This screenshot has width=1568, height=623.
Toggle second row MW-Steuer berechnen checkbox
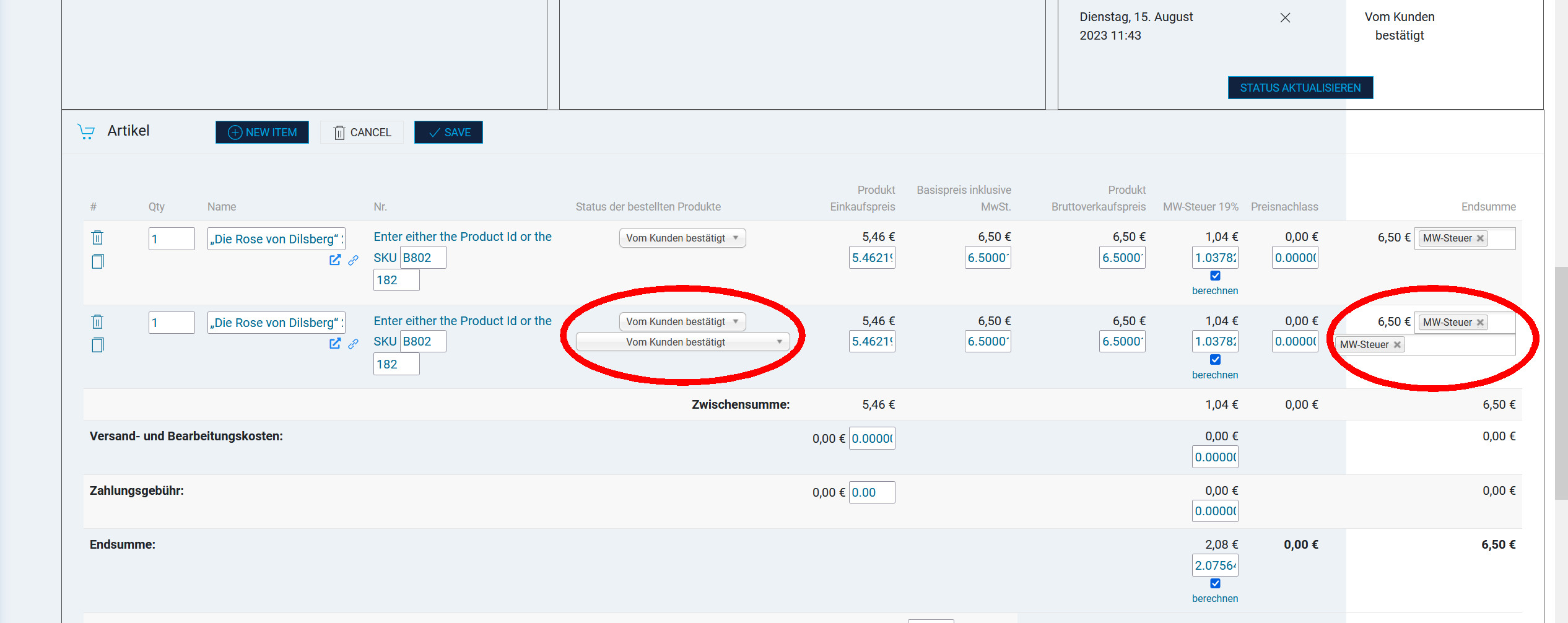click(x=1215, y=360)
